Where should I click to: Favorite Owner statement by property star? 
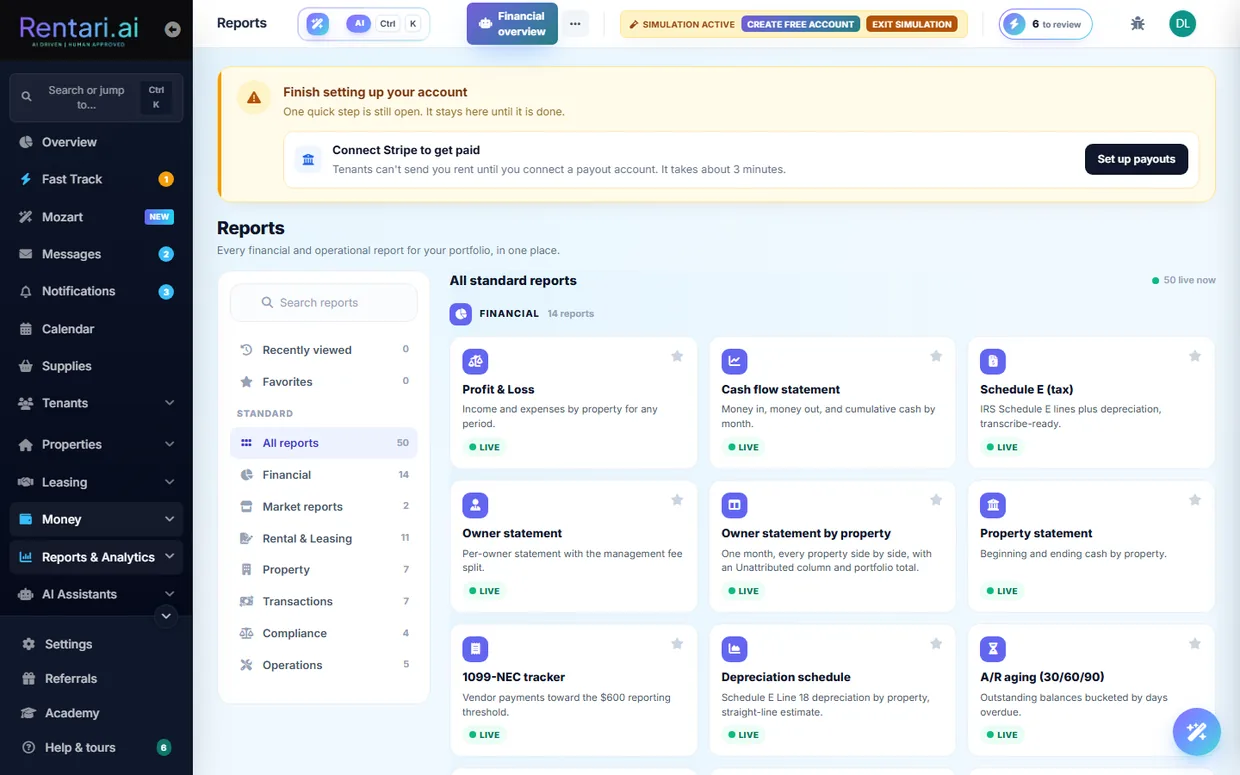936,500
